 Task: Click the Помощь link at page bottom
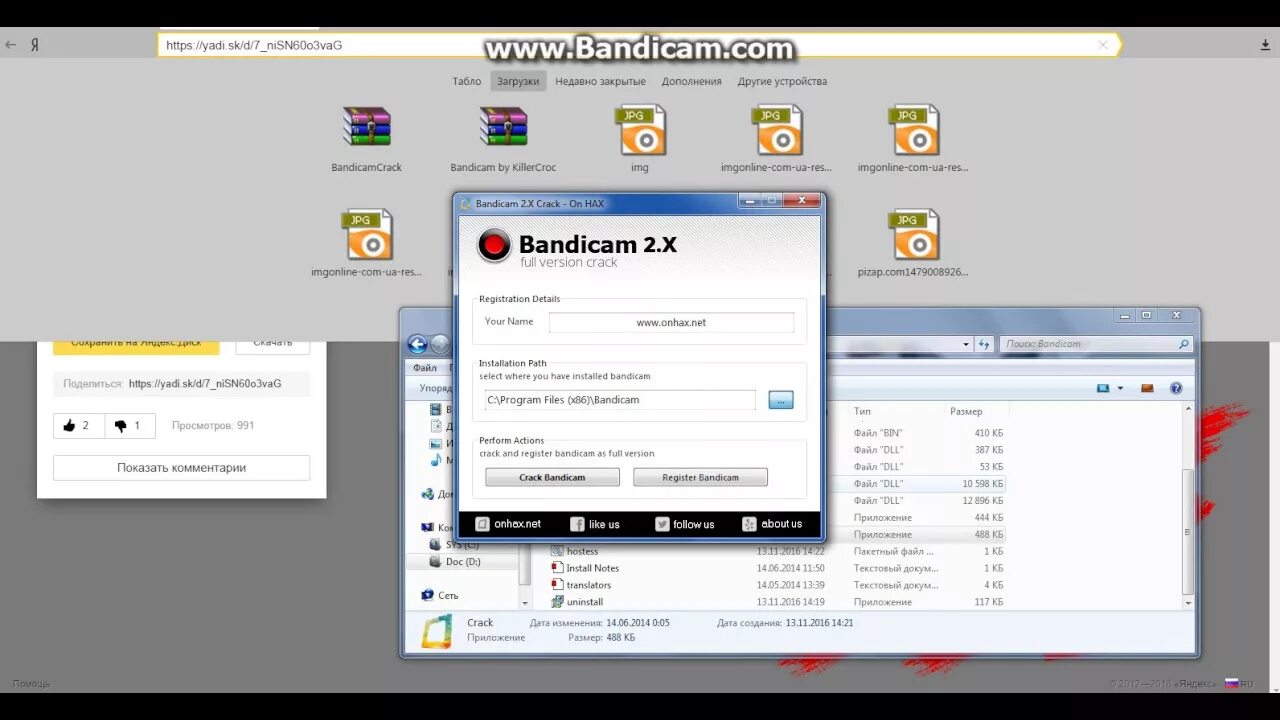click(31, 684)
